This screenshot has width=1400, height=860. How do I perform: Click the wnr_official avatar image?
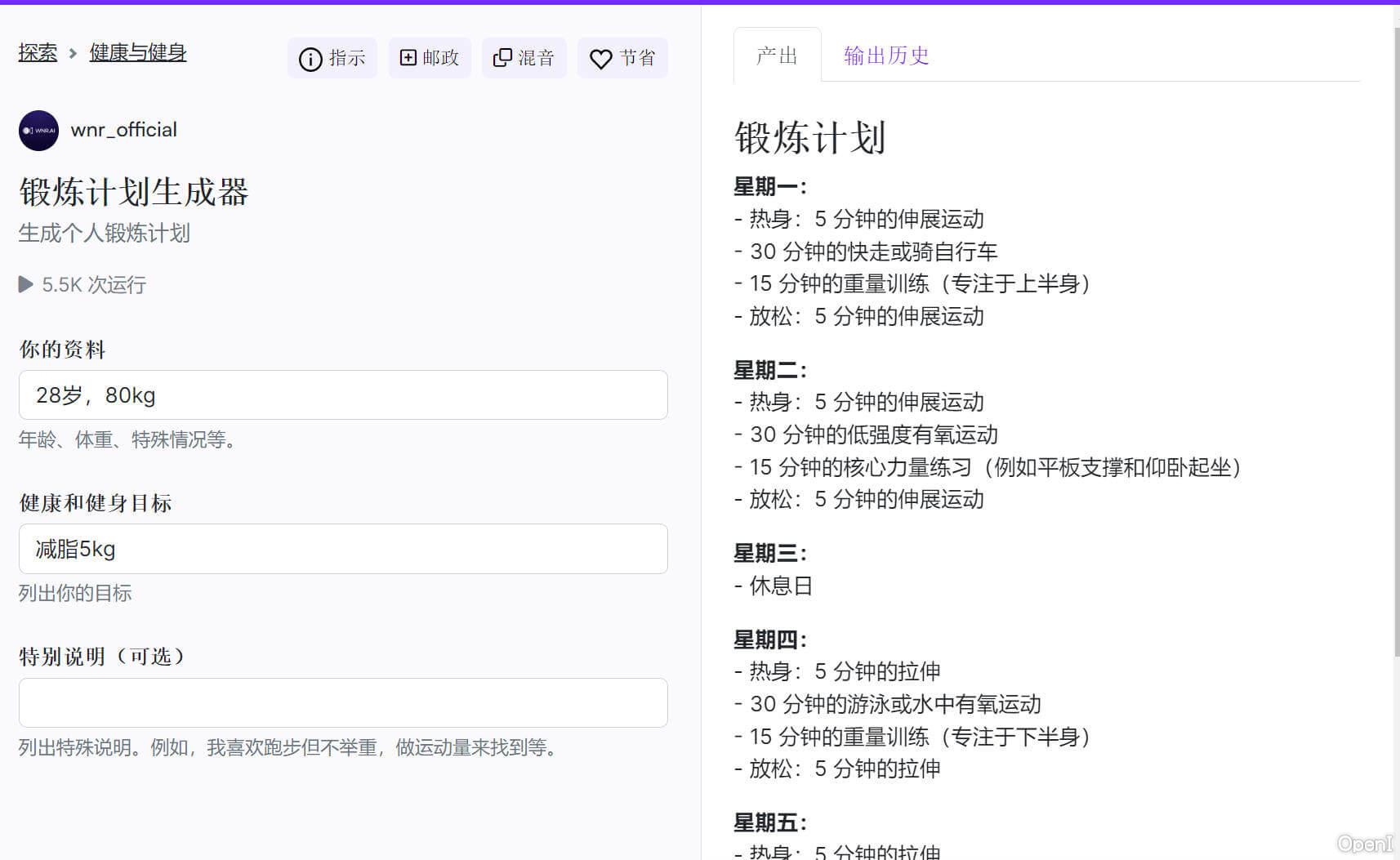38,131
